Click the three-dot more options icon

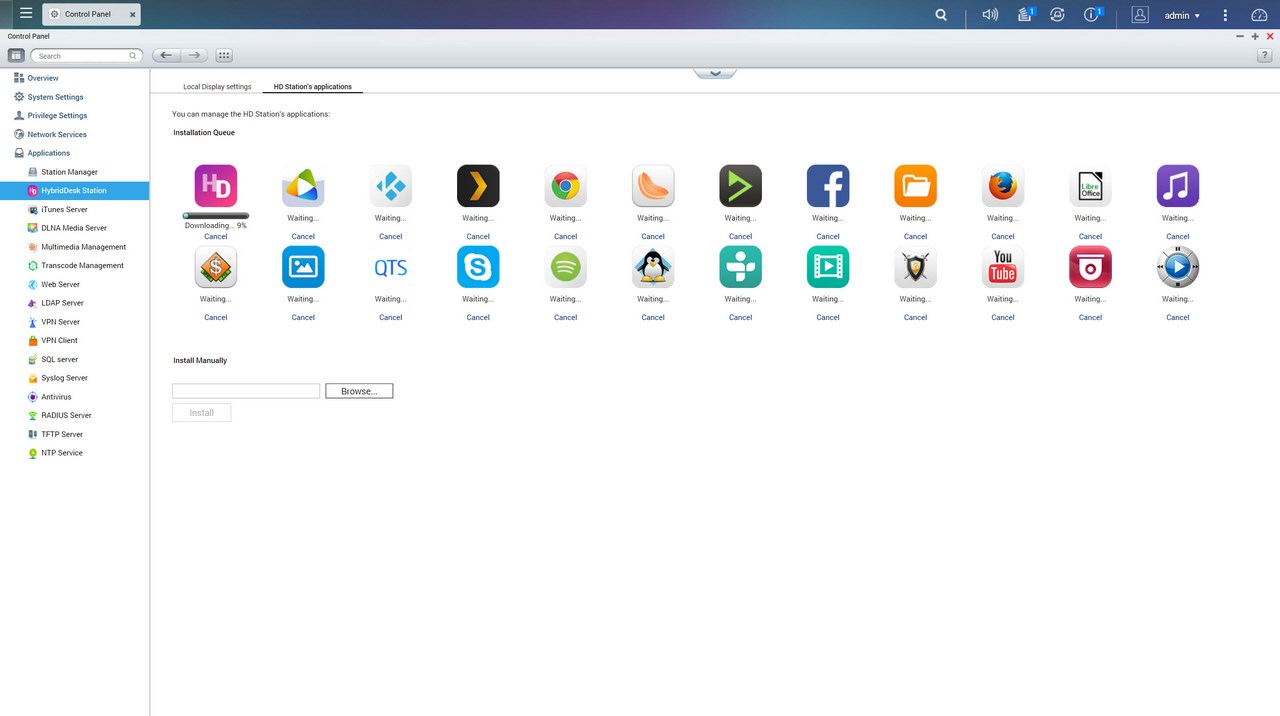click(1226, 15)
